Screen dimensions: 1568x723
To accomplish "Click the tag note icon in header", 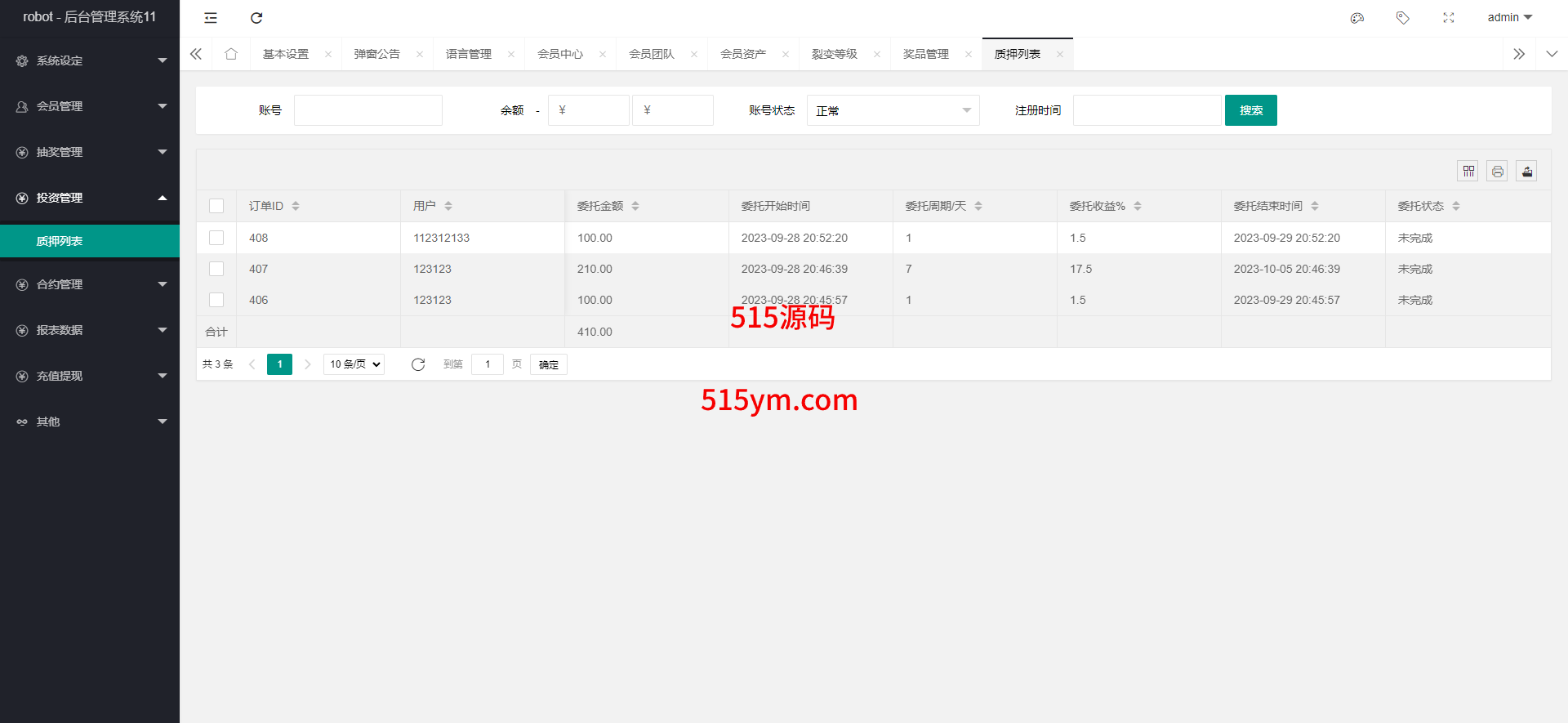I will pos(1403,18).
